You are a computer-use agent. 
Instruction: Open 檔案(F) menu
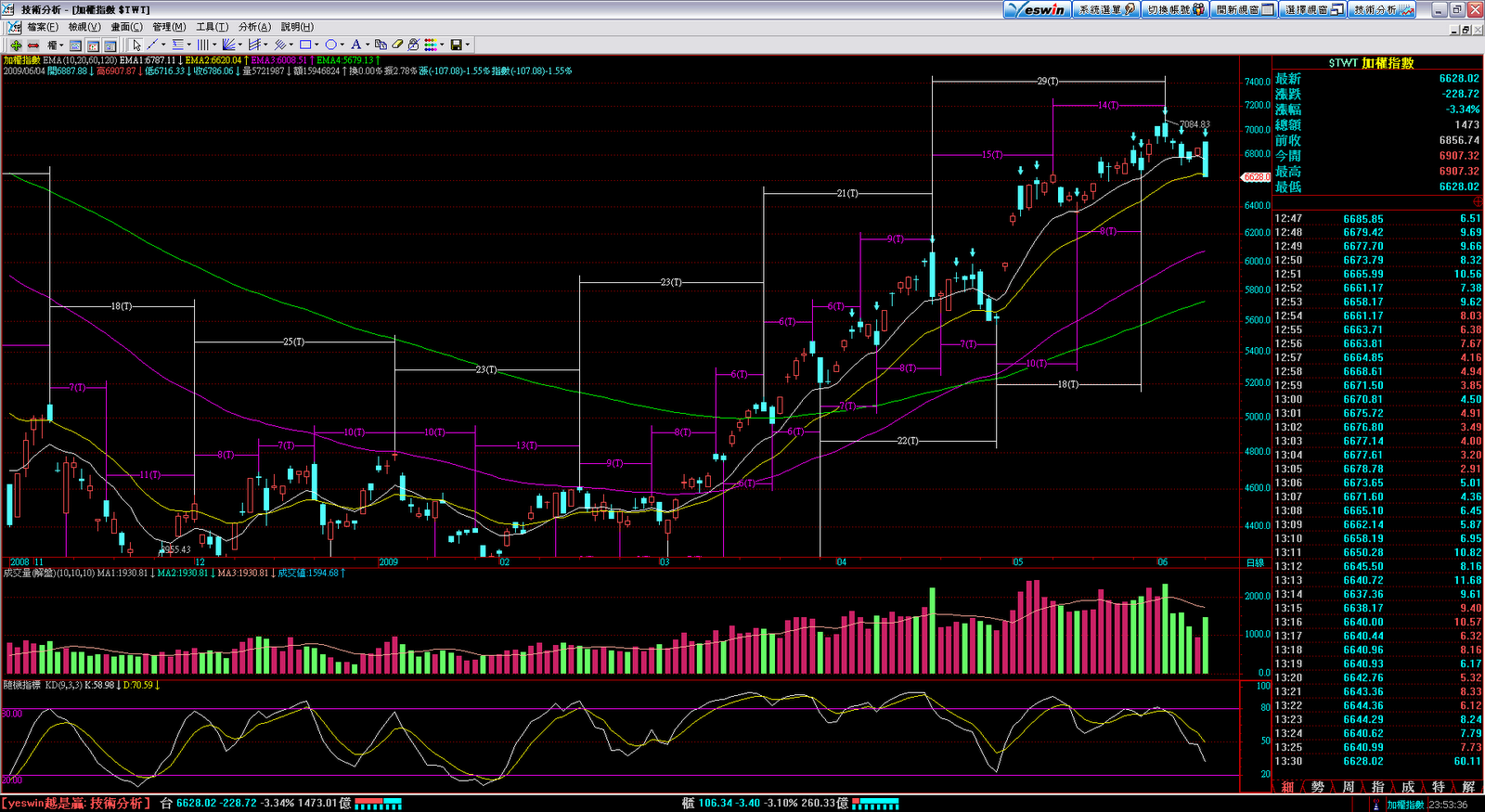point(43,27)
